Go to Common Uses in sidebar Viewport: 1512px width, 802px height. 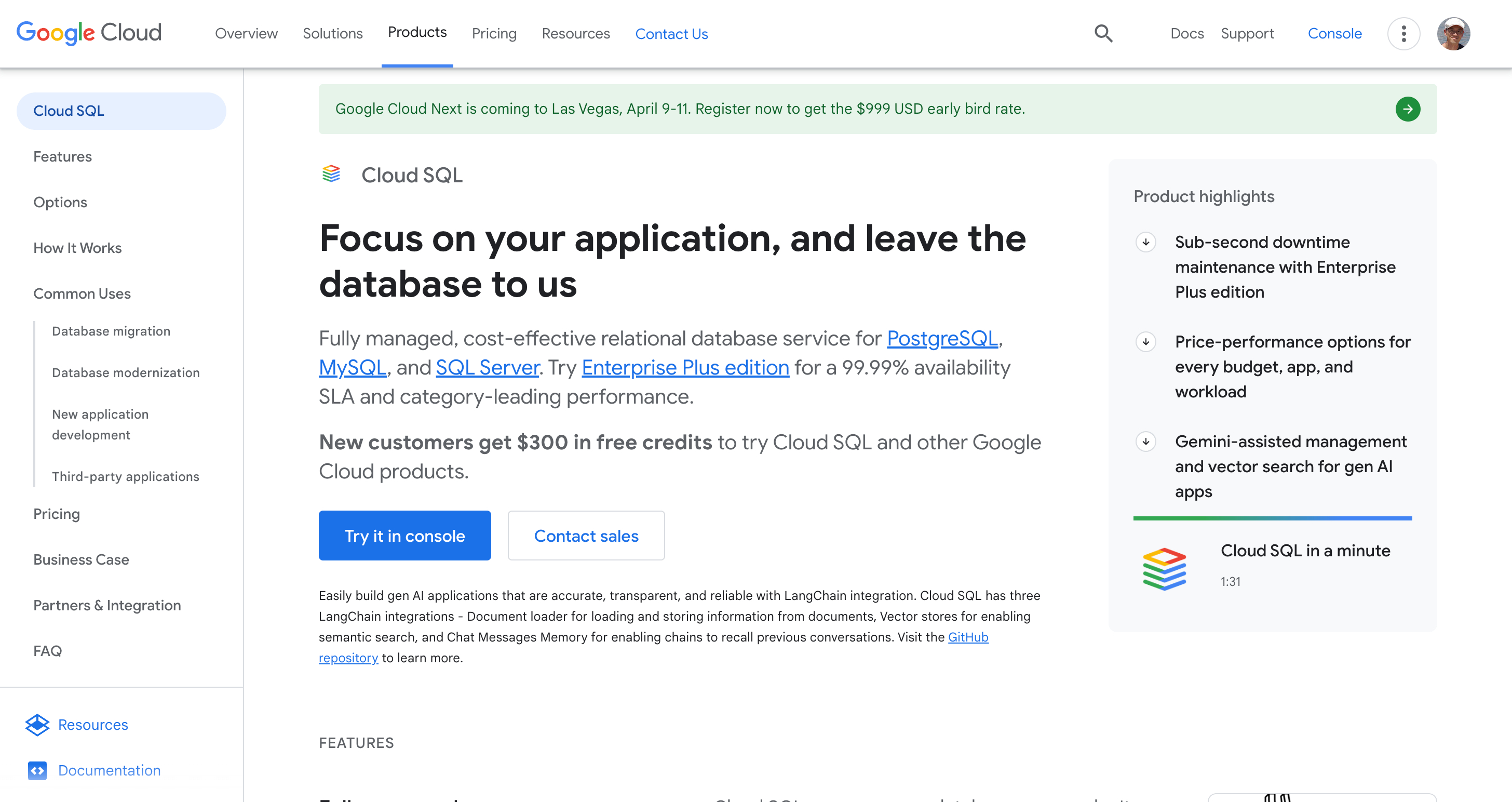point(82,293)
